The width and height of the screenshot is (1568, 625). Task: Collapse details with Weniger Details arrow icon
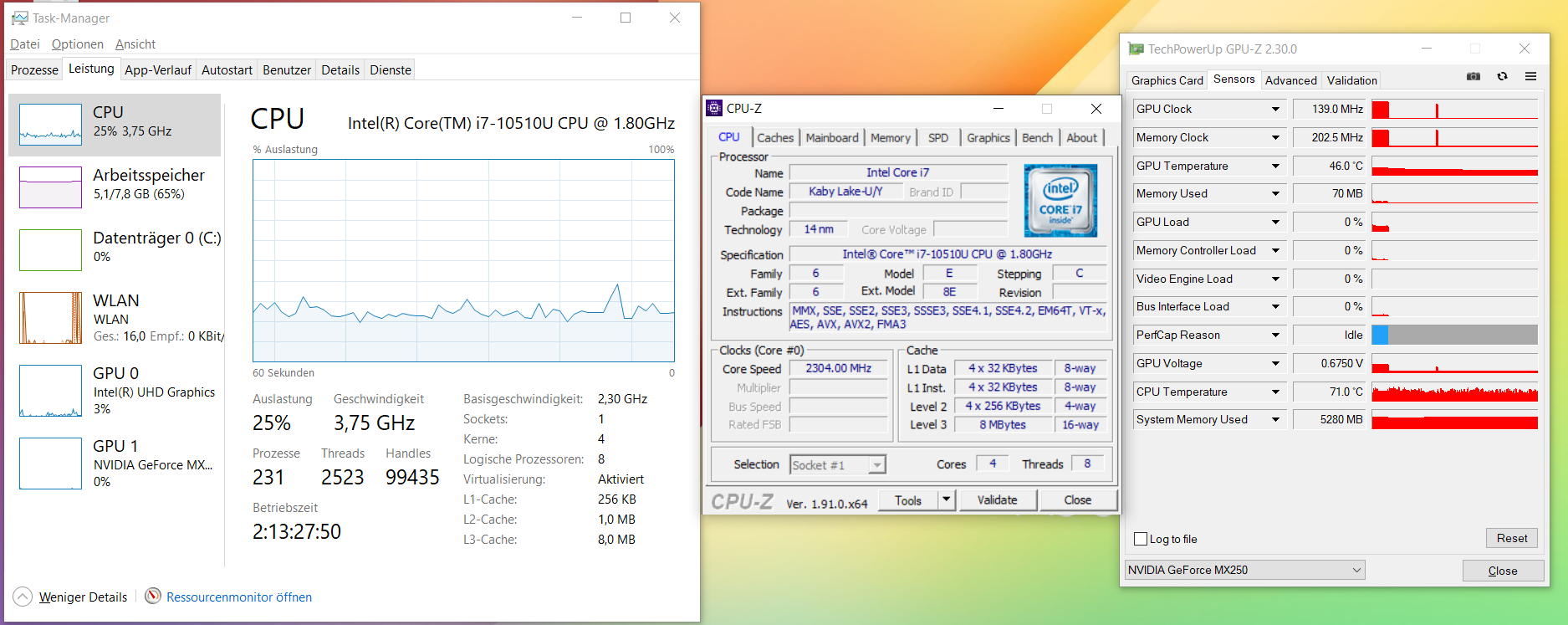tap(23, 597)
